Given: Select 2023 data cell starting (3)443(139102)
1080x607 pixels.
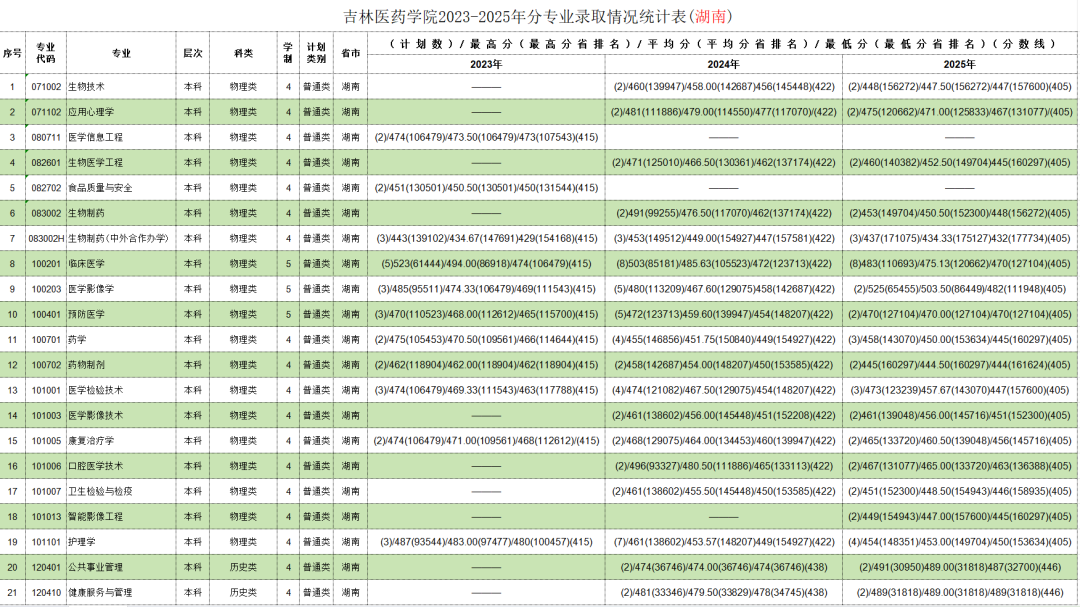Looking at the screenshot, I should click(x=486, y=238).
